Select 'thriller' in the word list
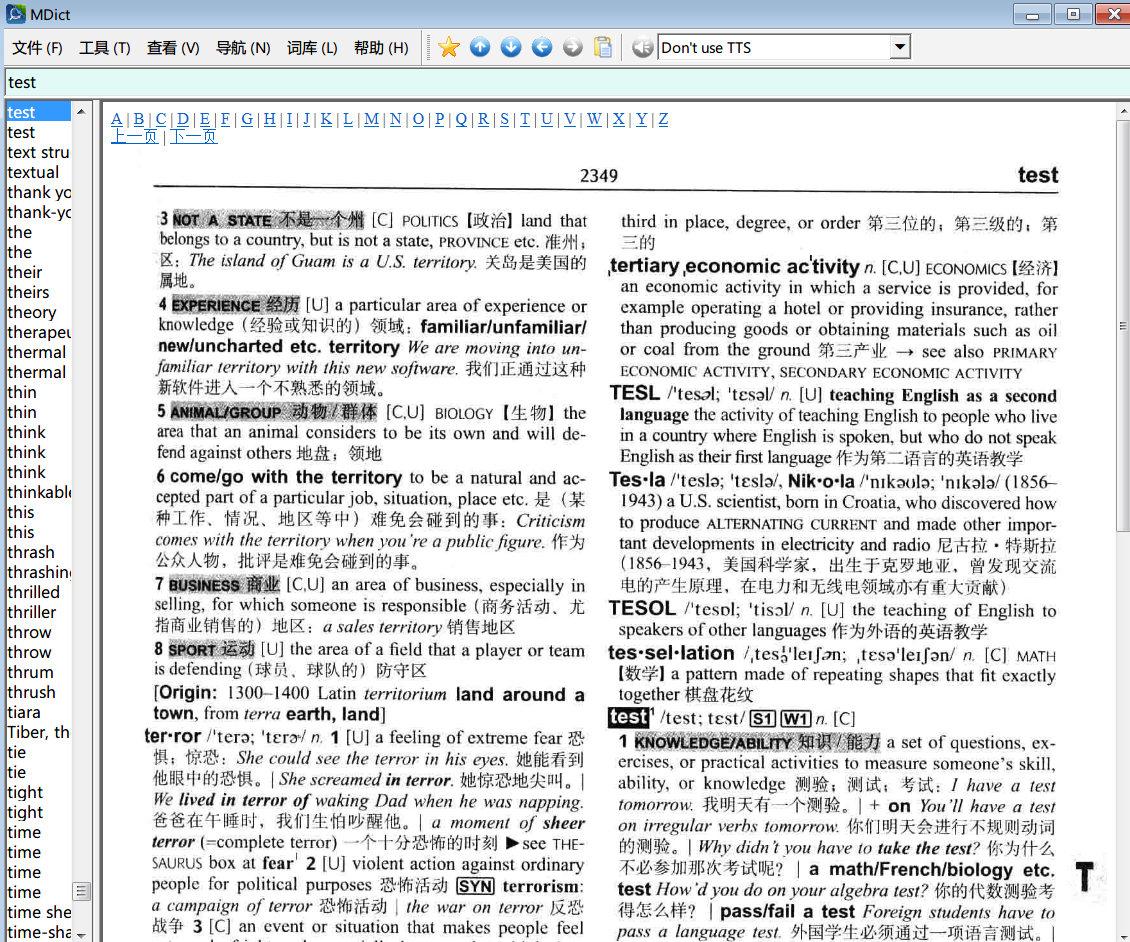 tap(38, 613)
